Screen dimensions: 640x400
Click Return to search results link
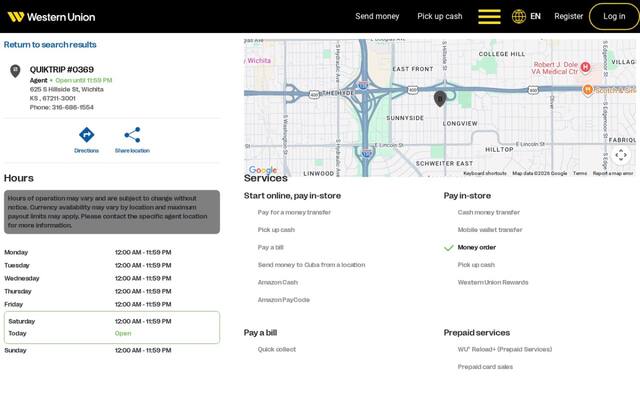(50, 44)
